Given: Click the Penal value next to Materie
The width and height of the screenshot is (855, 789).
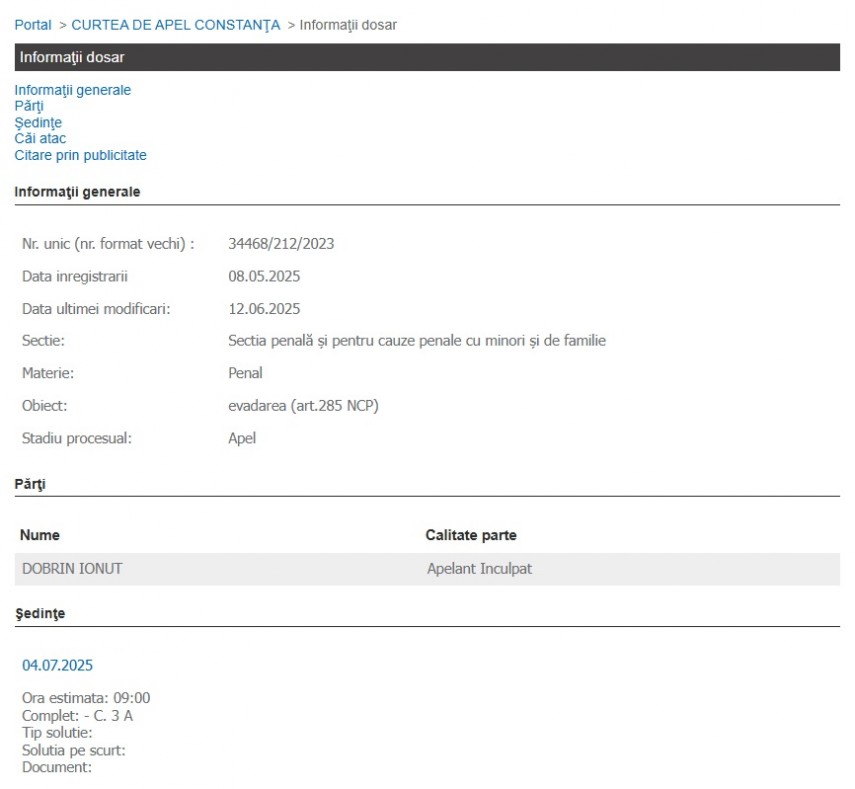Looking at the screenshot, I should coord(245,373).
